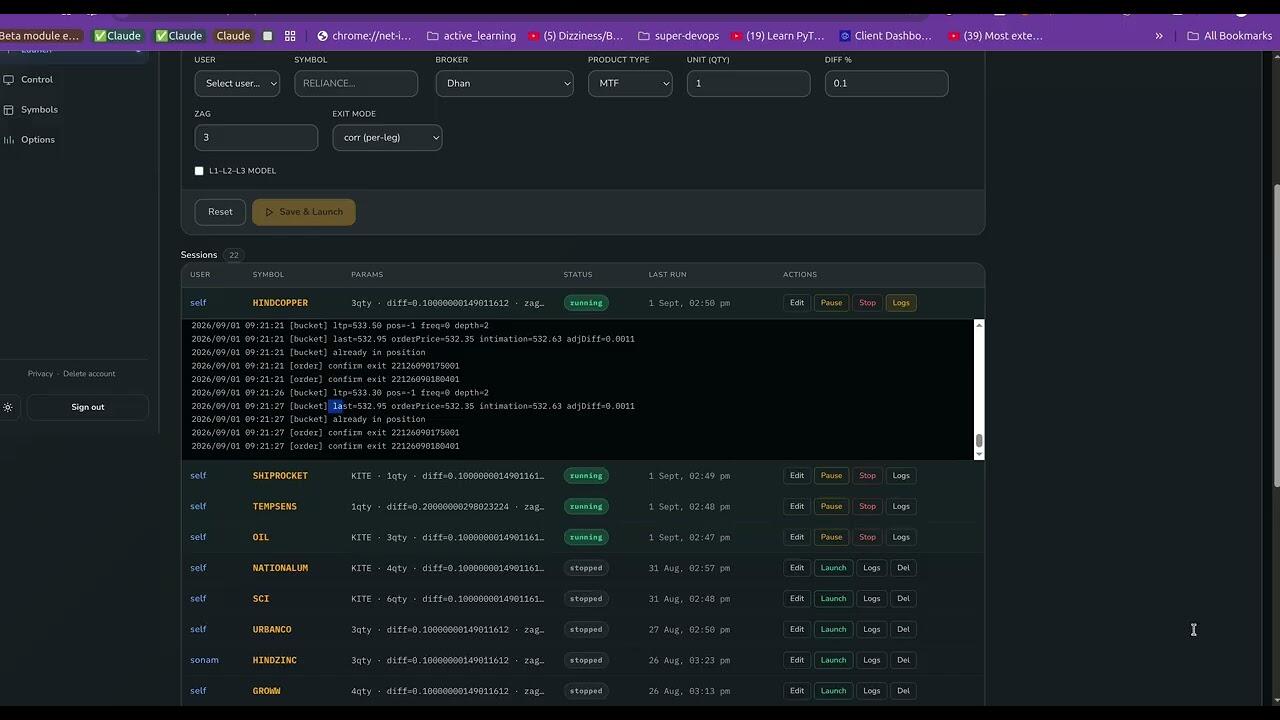Image resolution: width=1280 pixels, height=720 pixels.
Task: Open the Select user dropdown
Action: point(237,83)
